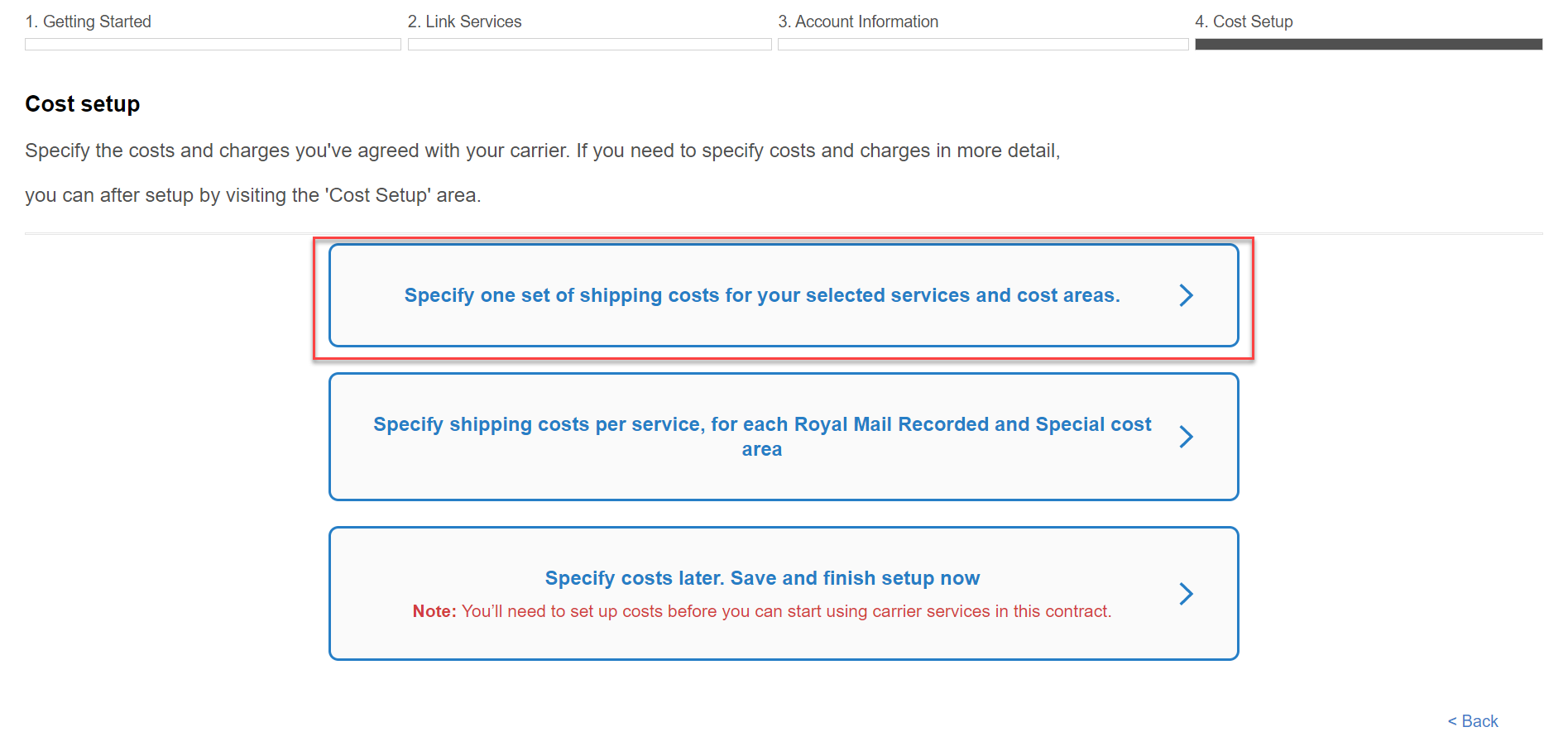The height and width of the screenshot is (751, 1568).
Task: Click the Link Services progress bar
Action: [589, 45]
